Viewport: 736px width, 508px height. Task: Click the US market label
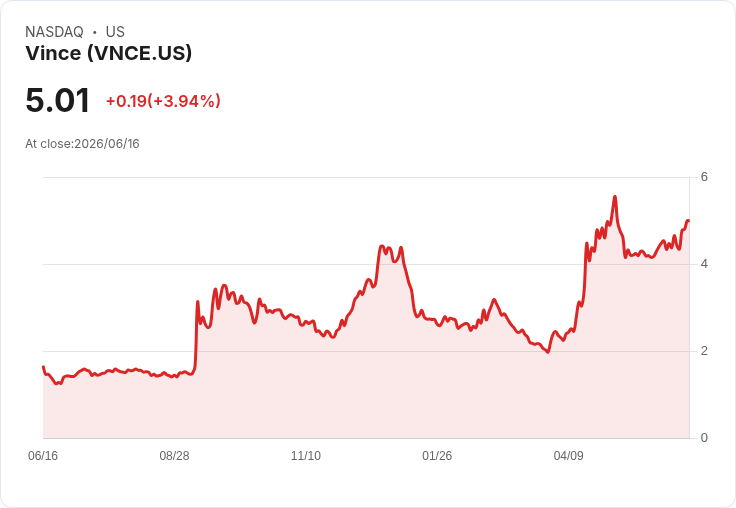click(x=115, y=32)
